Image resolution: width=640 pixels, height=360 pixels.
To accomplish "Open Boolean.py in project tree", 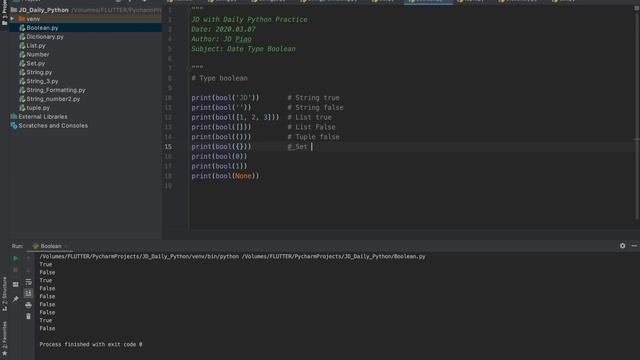I will click(42, 28).
